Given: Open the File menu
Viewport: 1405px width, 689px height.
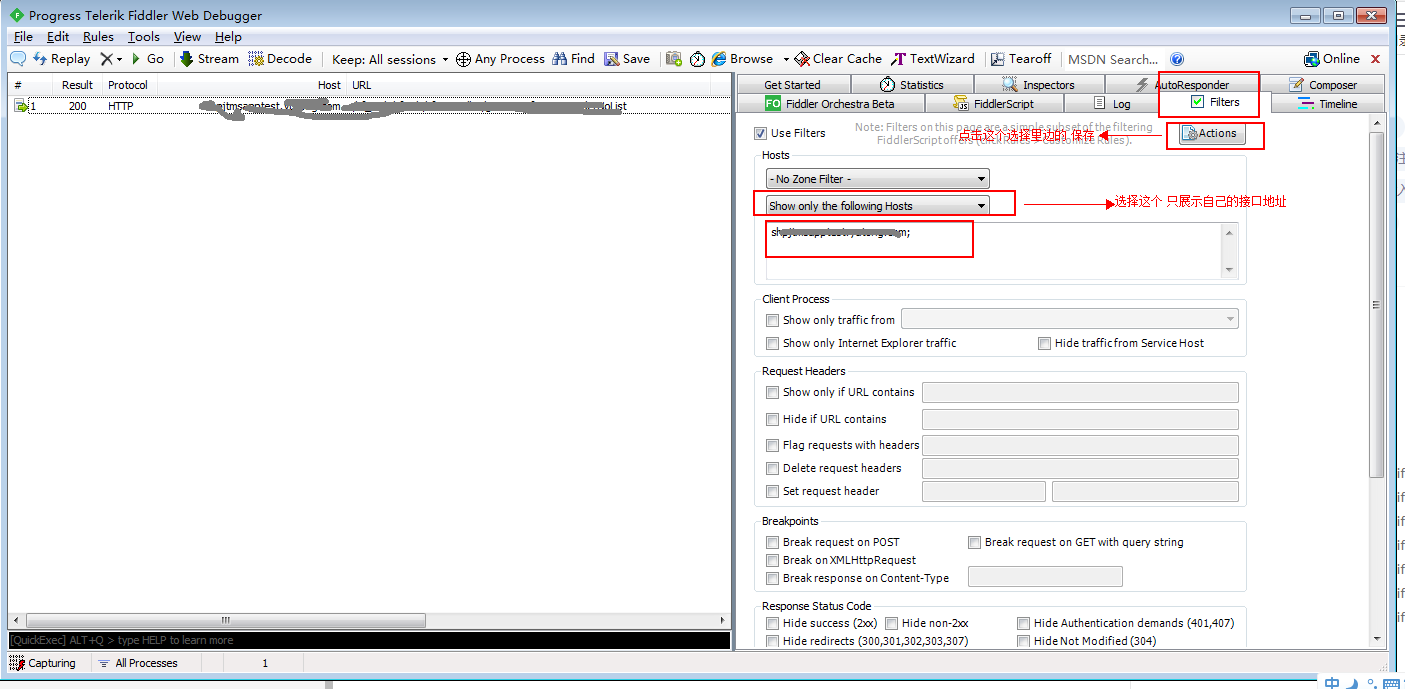Looking at the screenshot, I should coord(23,36).
